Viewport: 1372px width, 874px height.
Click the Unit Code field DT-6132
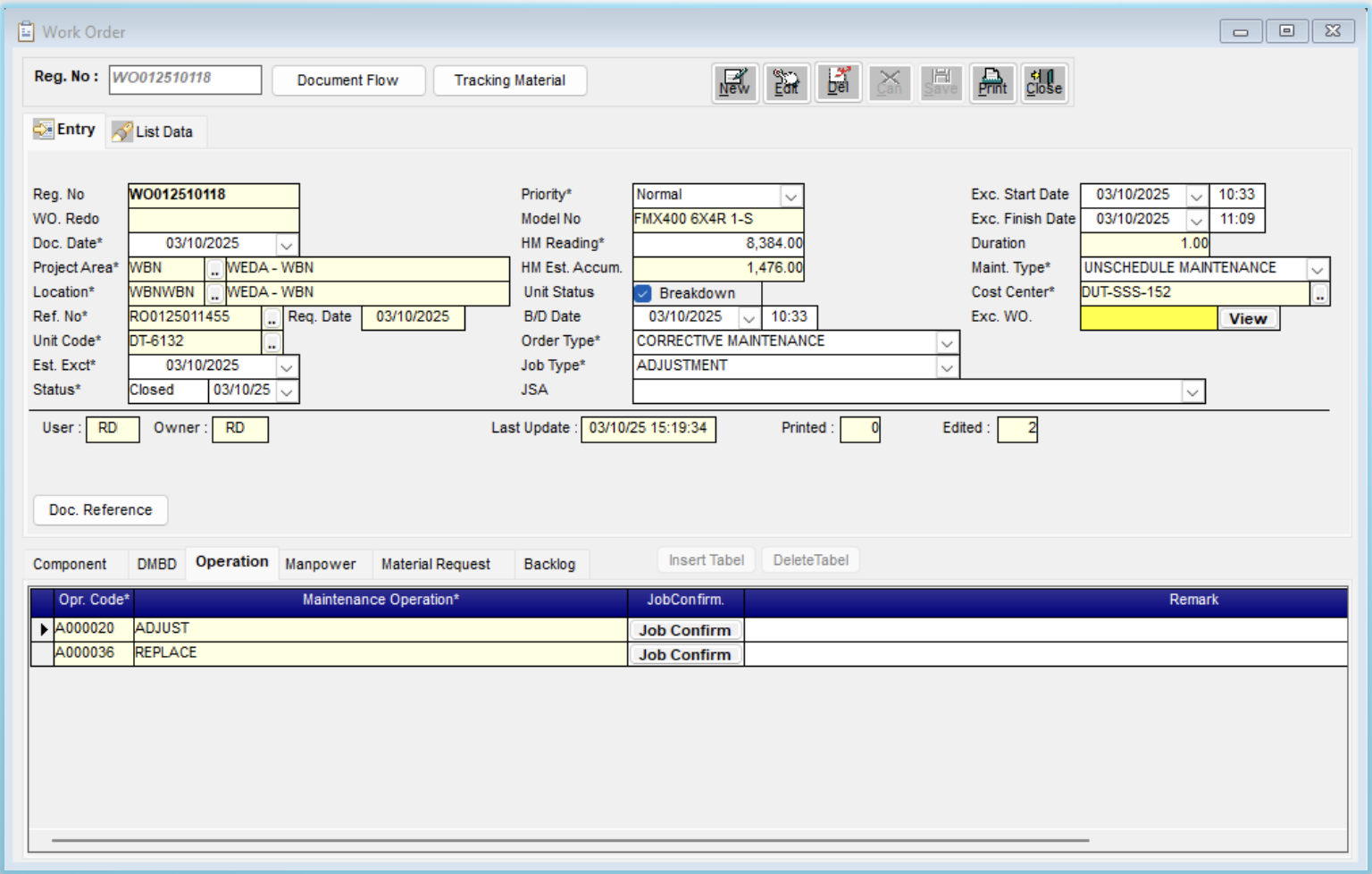click(x=195, y=342)
